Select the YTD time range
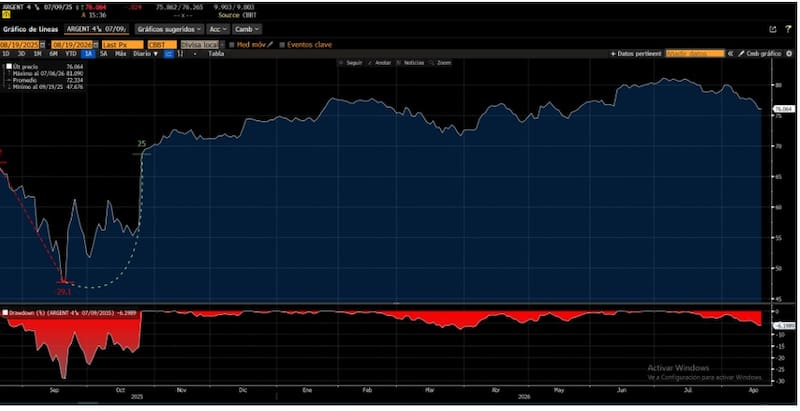The image size is (800, 411). (x=71, y=54)
